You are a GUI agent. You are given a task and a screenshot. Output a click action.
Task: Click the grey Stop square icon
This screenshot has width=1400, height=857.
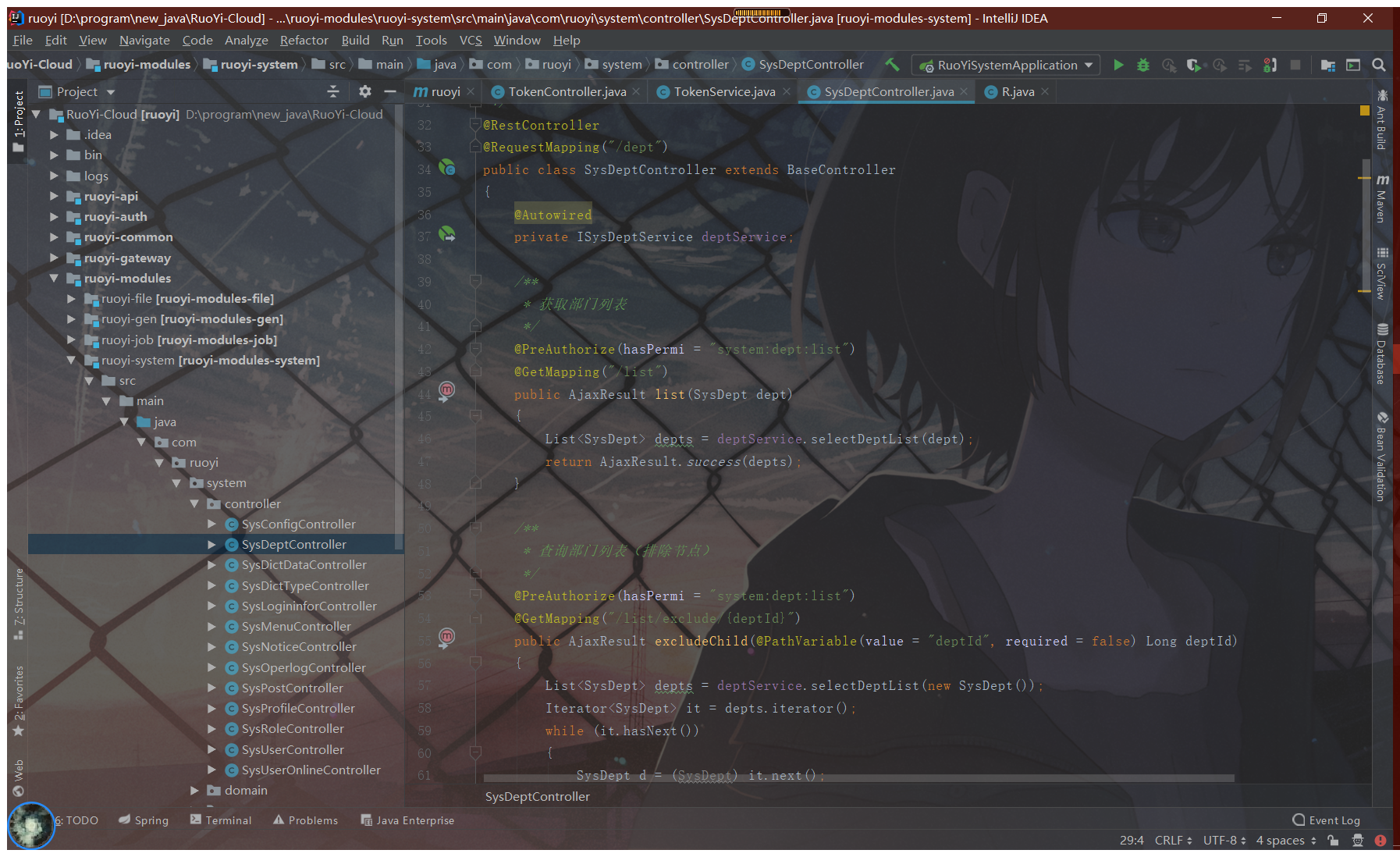pos(1295,65)
